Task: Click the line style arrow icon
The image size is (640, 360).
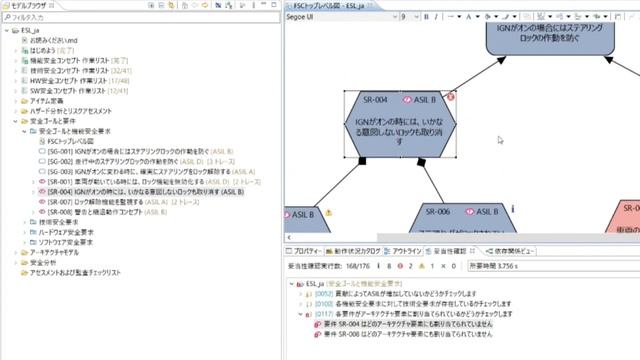Action: point(451,17)
